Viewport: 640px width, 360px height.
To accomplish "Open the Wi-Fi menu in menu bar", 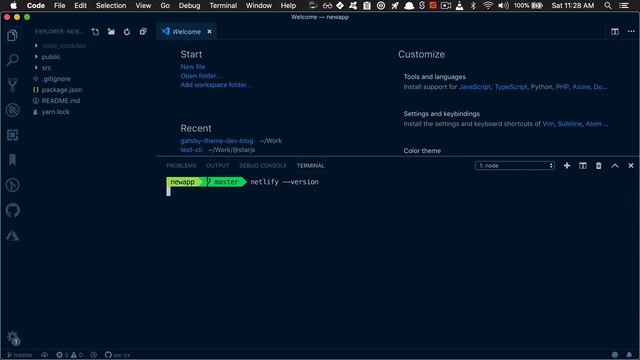I will pos(487,6).
